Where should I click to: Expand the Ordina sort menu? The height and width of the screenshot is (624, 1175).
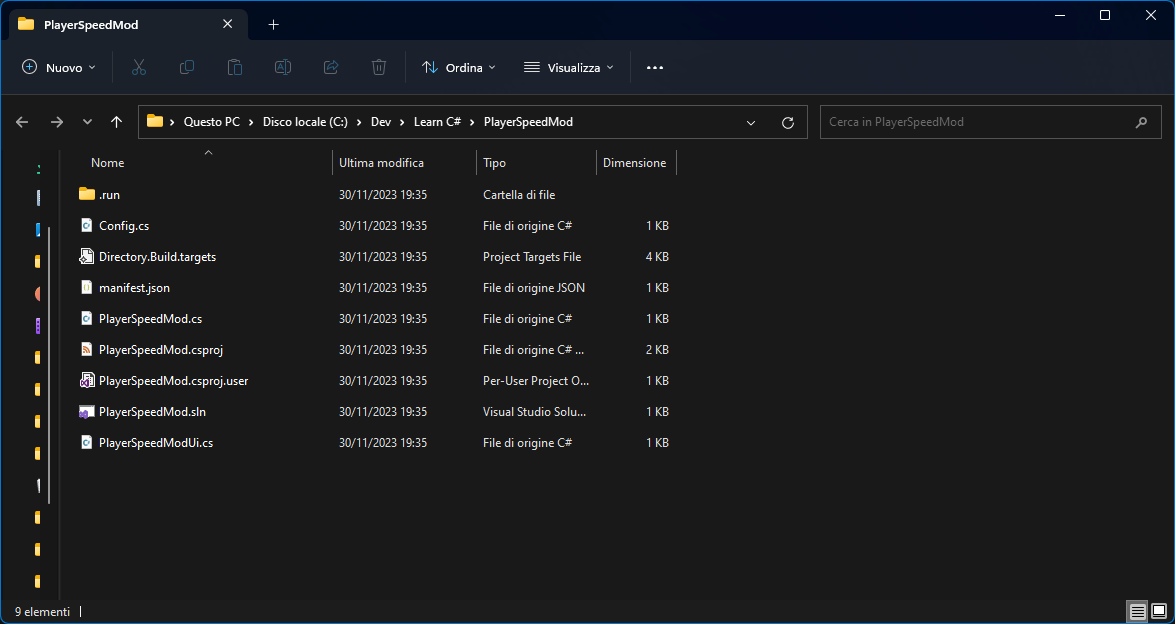point(459,67)
